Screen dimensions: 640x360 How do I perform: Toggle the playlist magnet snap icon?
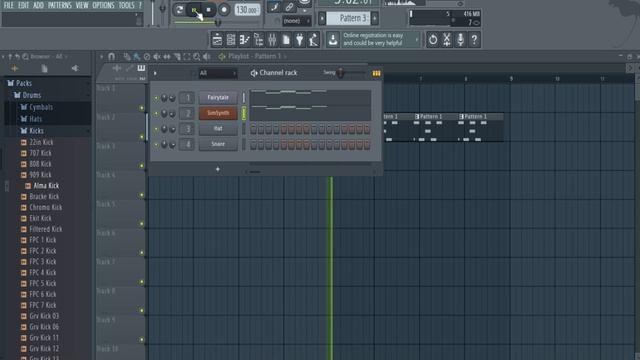[111, 56]
